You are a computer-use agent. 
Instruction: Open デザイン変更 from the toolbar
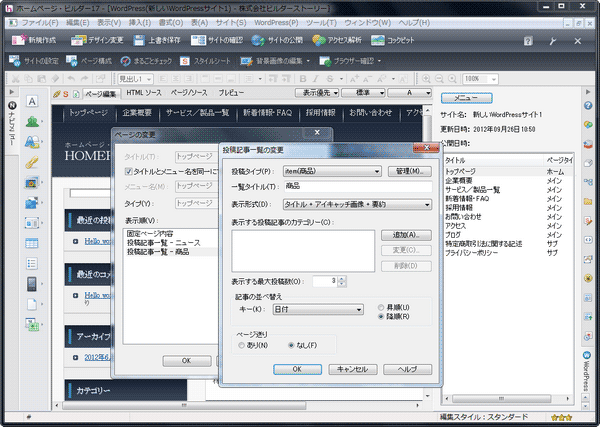click(x=97, y=40)
